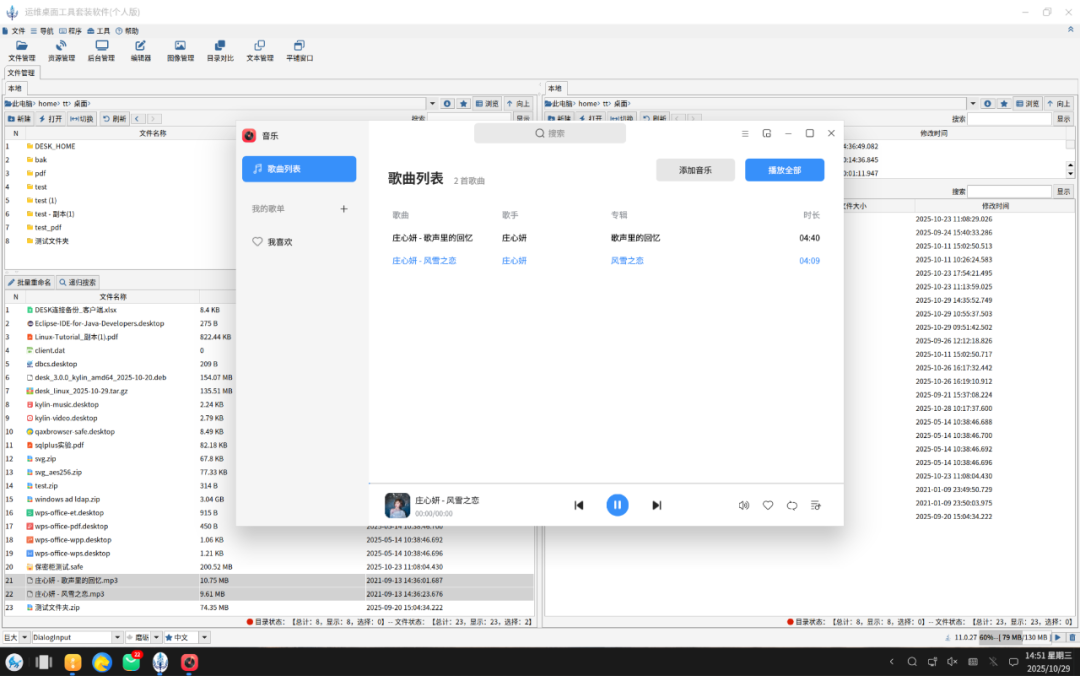Click 新建 in left pane toolbar
Screen dimensions: 1080x676
point(19,119)
